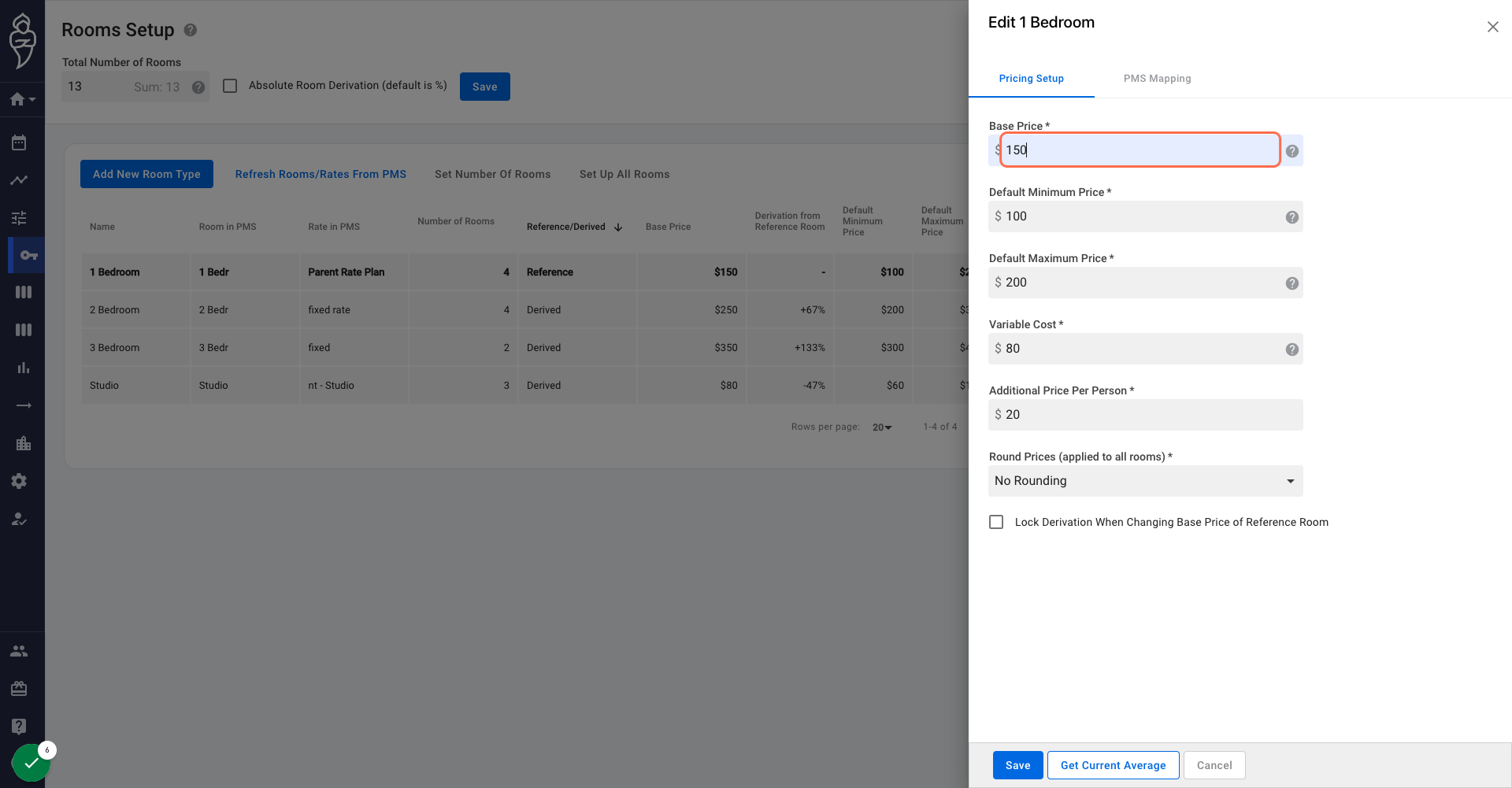
Task: Click Get Current Average button
Action: coord(1113,765)
